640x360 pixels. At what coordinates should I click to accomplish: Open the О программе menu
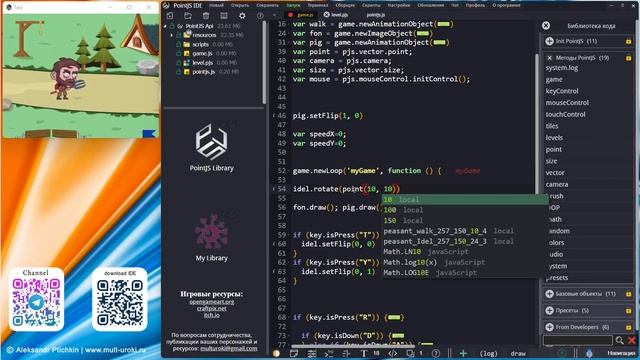pos(506,5)
